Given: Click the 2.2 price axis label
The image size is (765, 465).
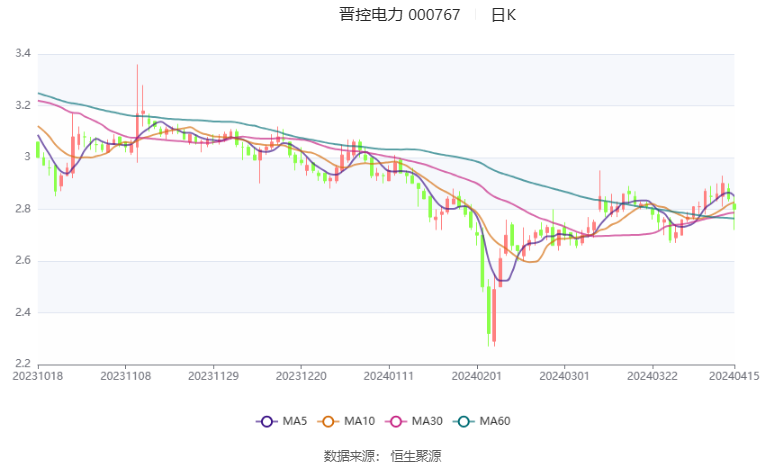Looking at the screenshot, I should (x=22, y=364).
